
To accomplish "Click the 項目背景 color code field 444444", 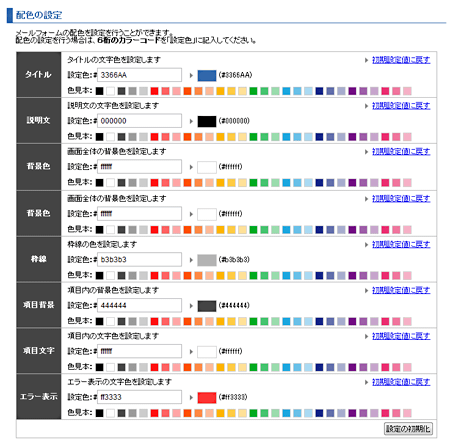I will tap(139, 305).
